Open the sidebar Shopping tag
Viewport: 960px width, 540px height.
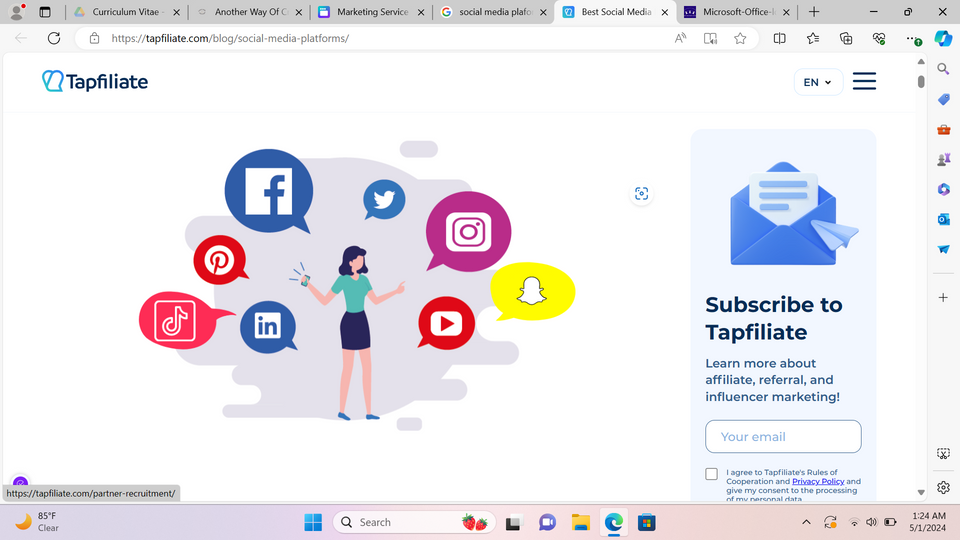click(943, 99)
